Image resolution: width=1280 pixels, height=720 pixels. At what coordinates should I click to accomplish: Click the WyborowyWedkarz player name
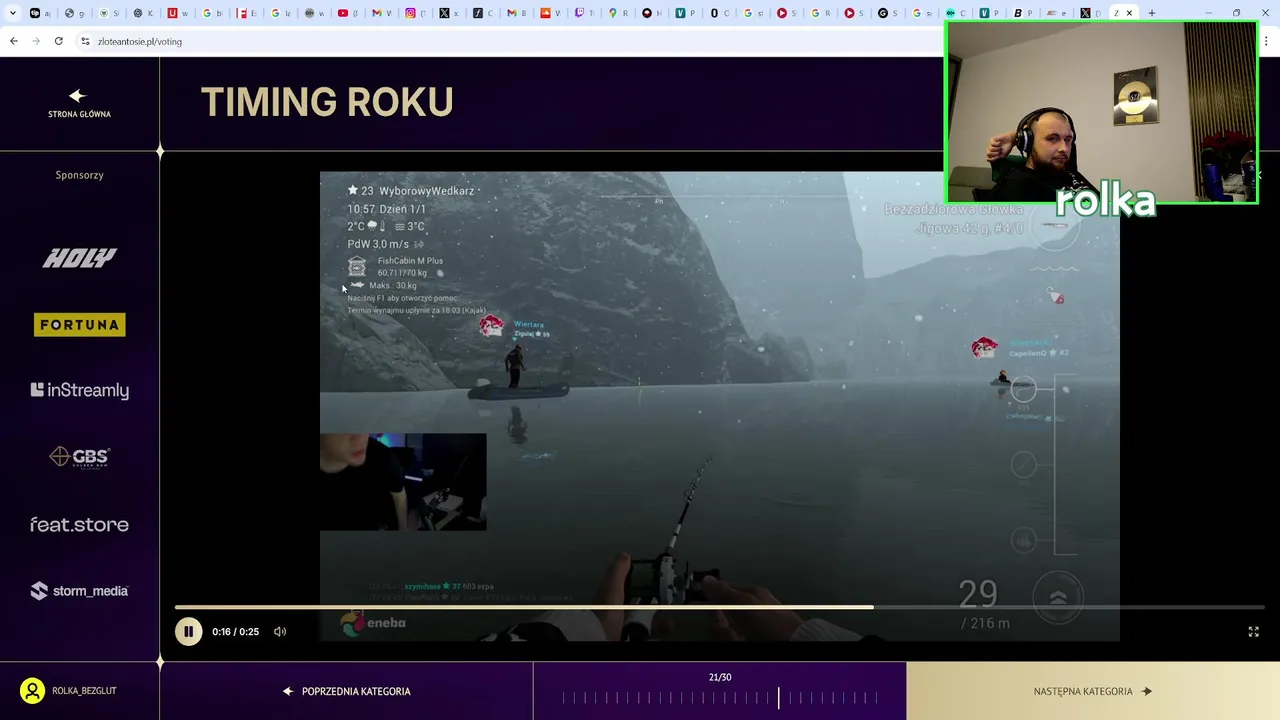click(427, 191)
